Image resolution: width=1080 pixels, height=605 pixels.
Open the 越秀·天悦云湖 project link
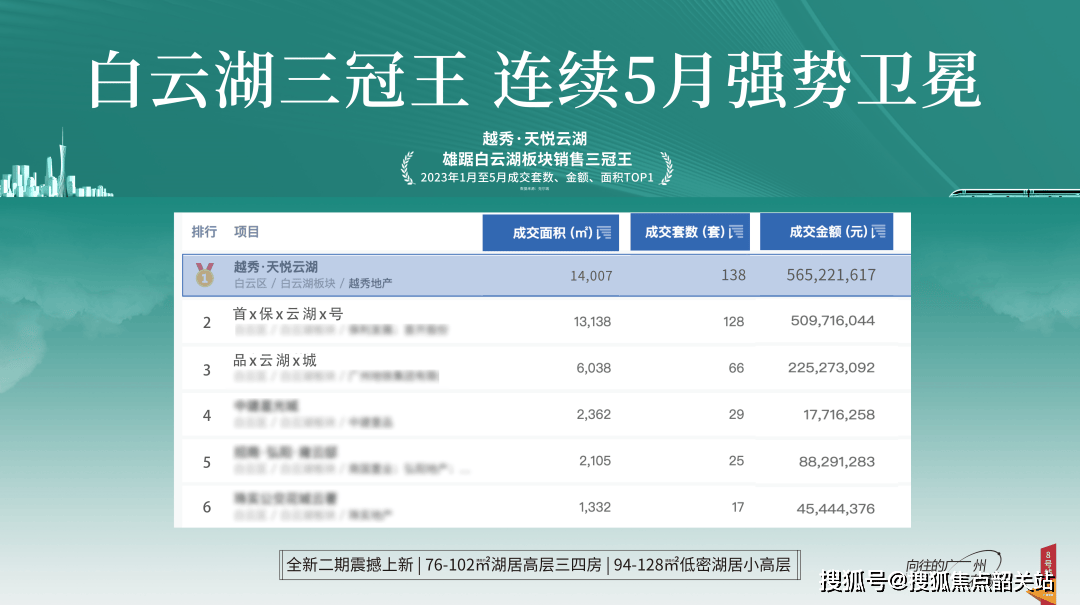coord(276,267)
